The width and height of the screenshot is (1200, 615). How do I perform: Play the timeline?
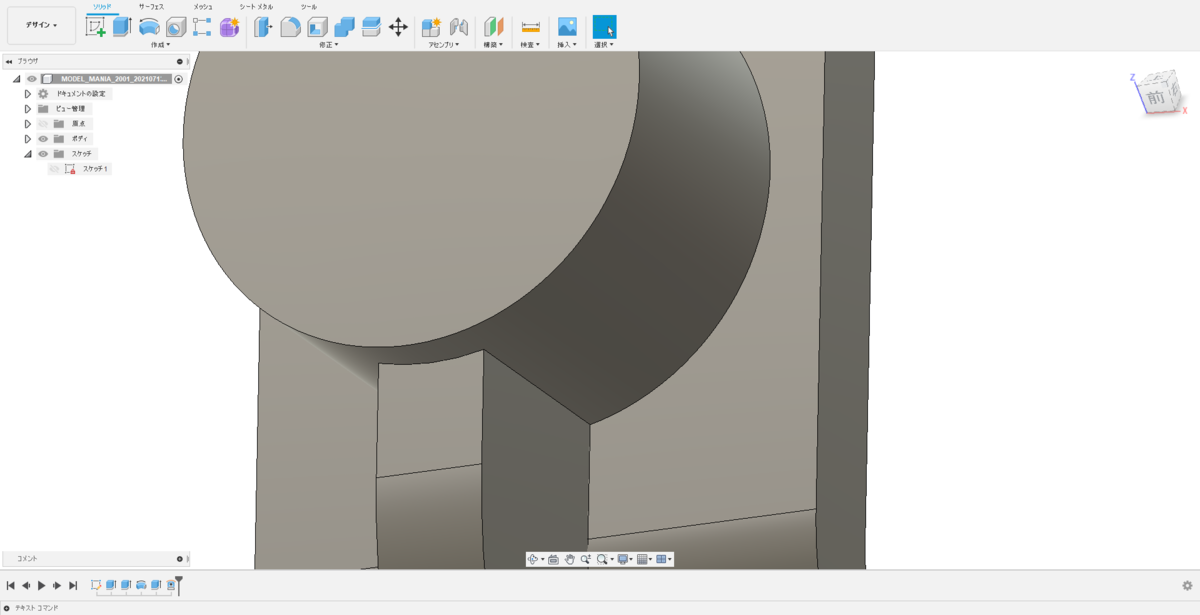pos(41,585)
